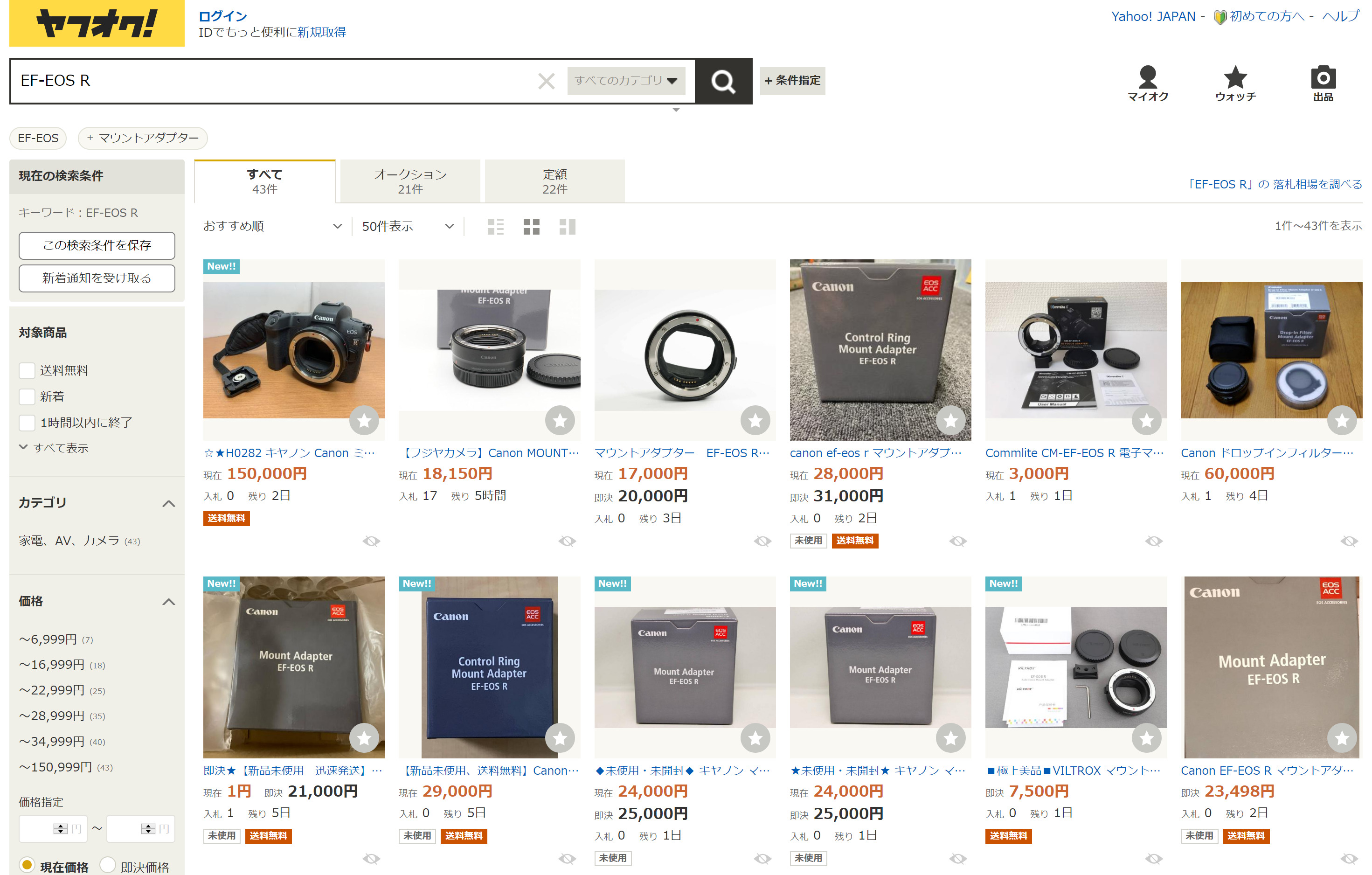Switch to オークション tab

tap(409, 181)
